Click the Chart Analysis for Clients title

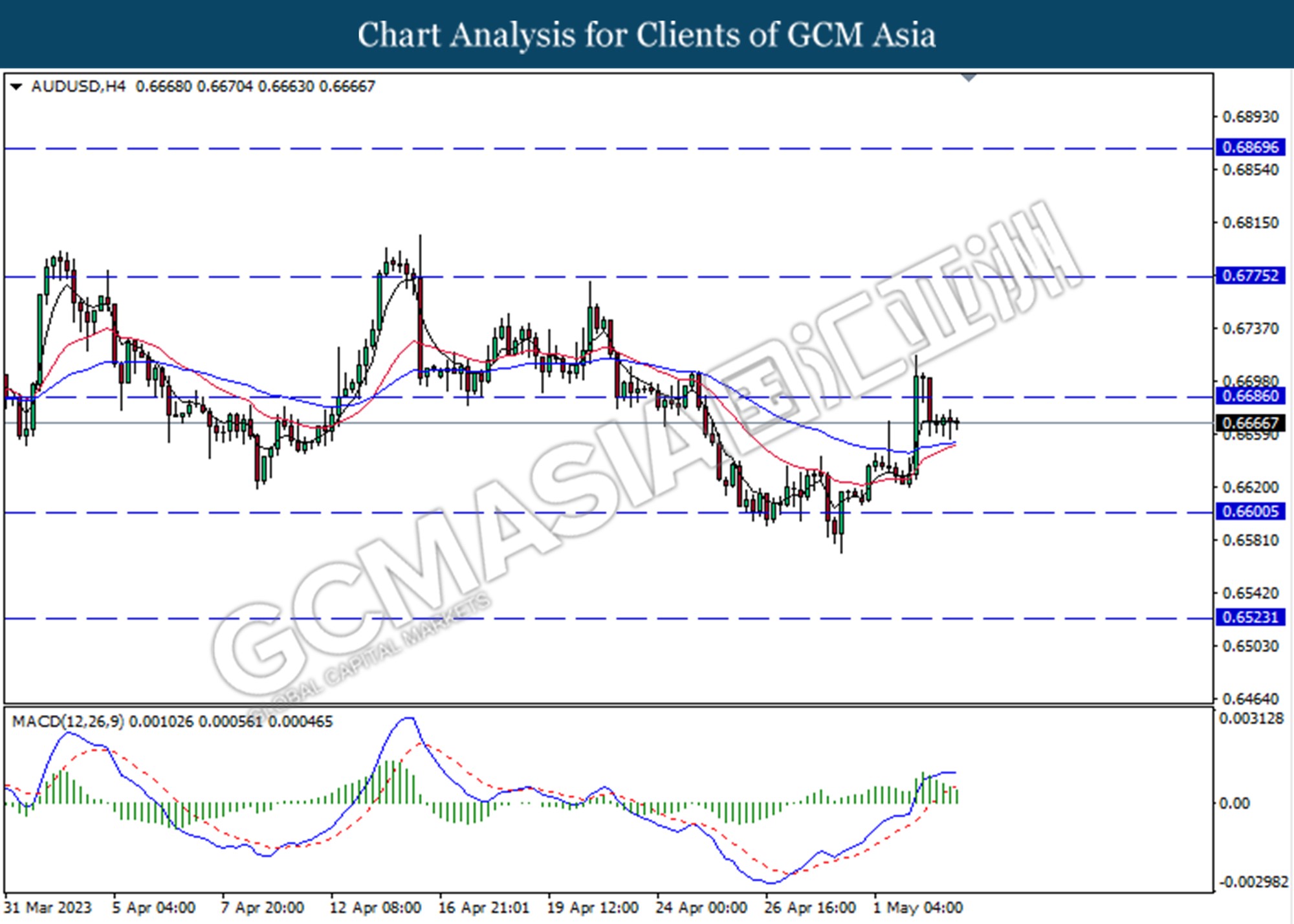pyautogui.click(x=647, y=34)
